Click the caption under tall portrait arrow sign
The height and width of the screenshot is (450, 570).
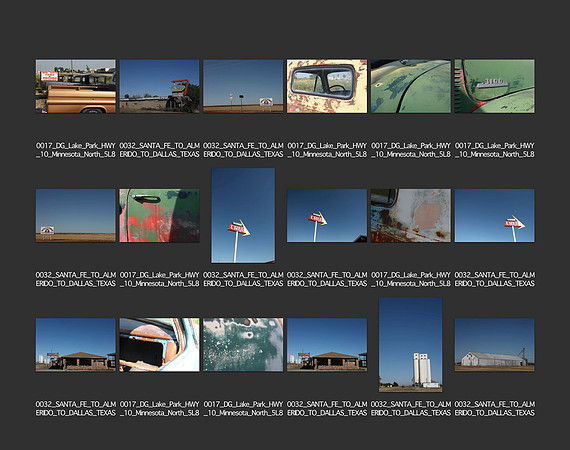243,279
